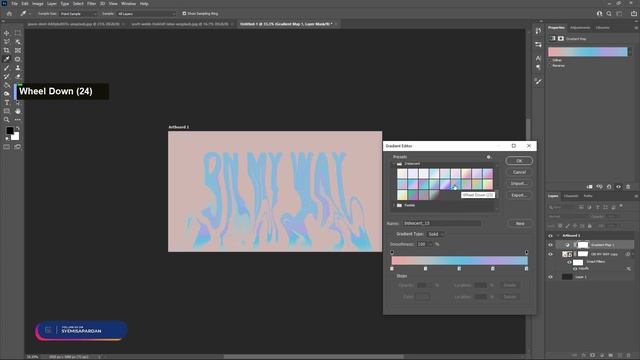
Task: Select the Eraser tool
Action: coord(18,76)
